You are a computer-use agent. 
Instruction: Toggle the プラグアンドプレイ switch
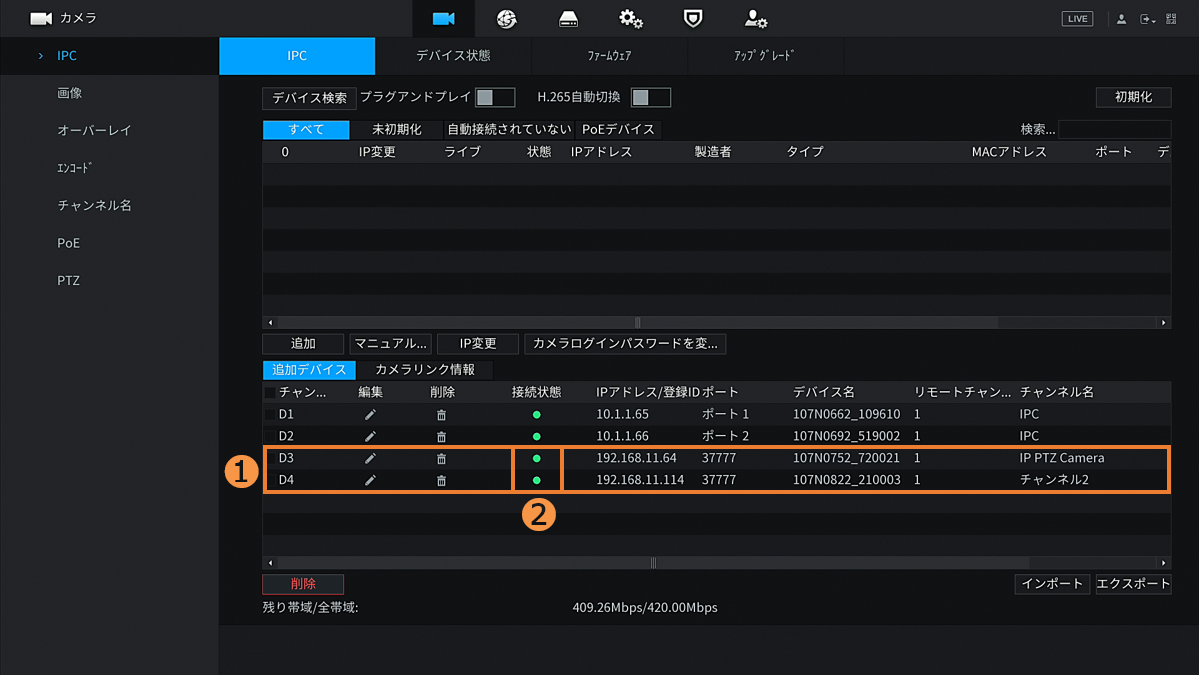click(494, 97)
